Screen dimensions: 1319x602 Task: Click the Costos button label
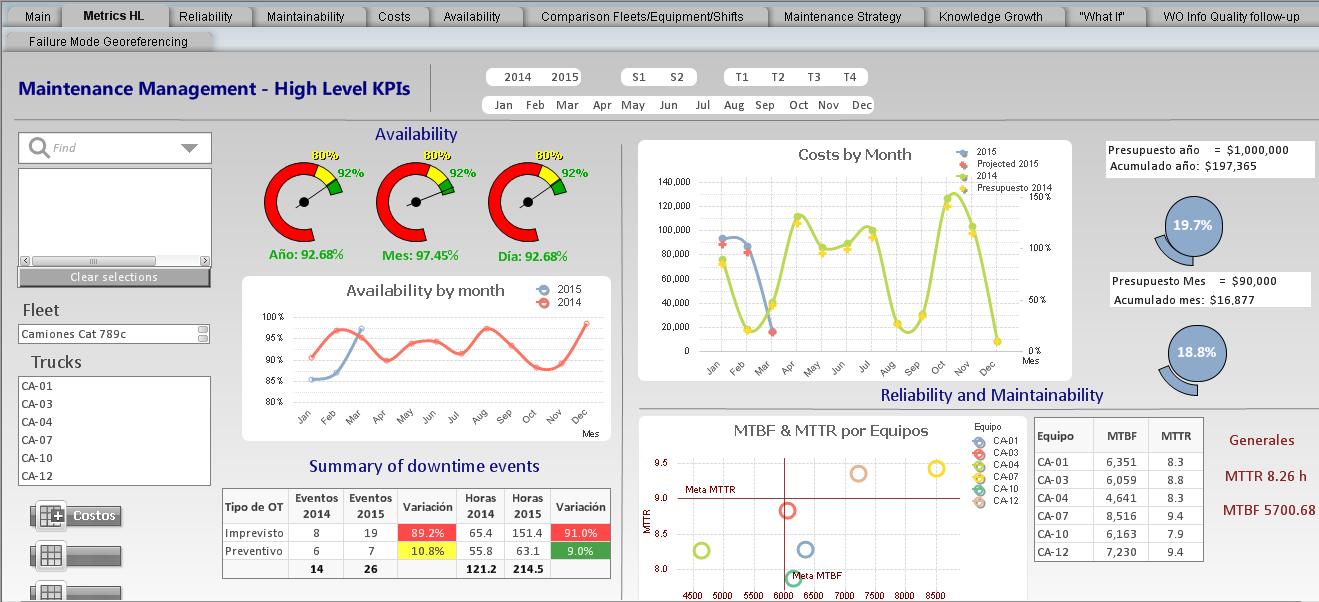[x=95, y=516]
